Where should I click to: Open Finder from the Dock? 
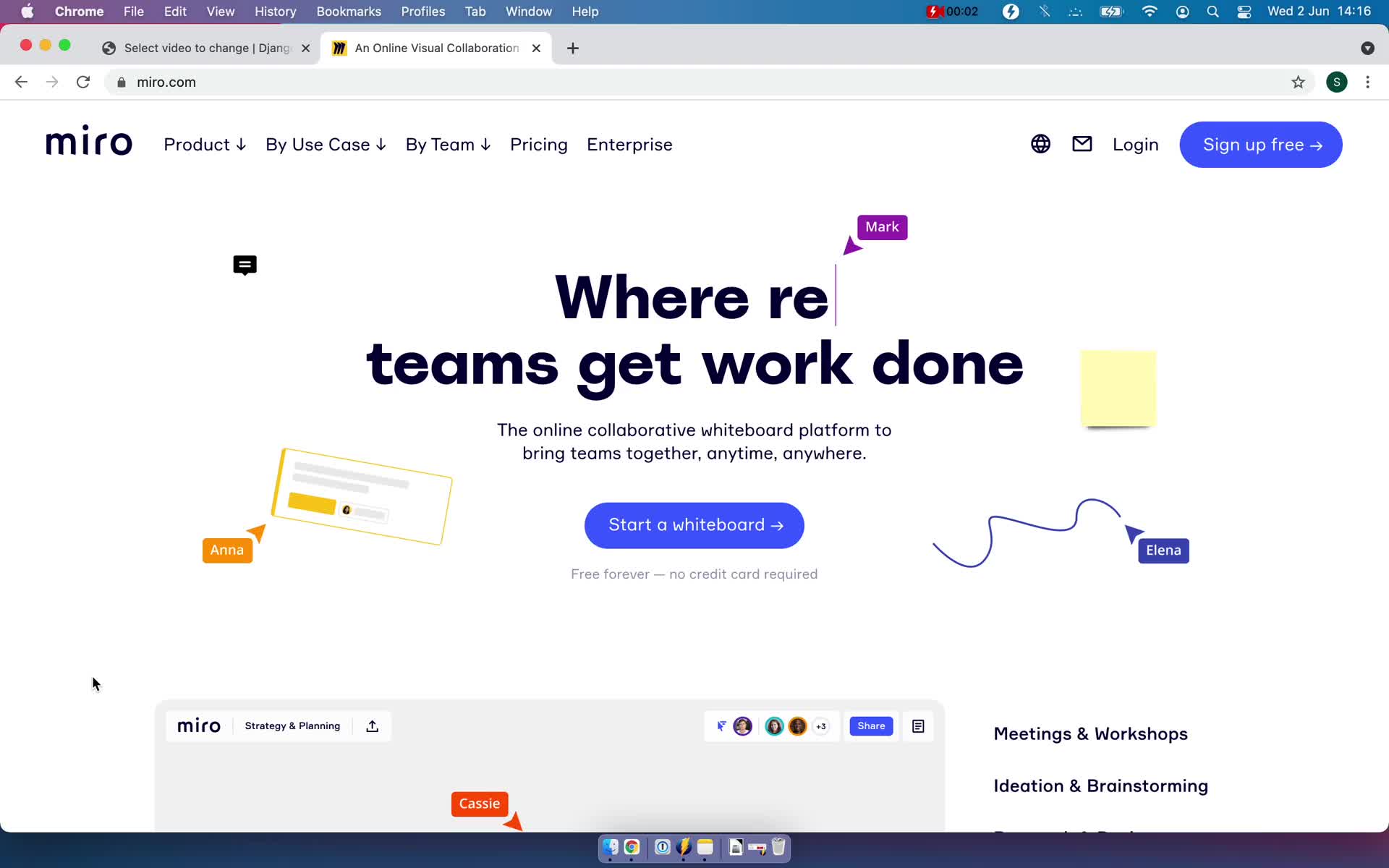(611, 847)
